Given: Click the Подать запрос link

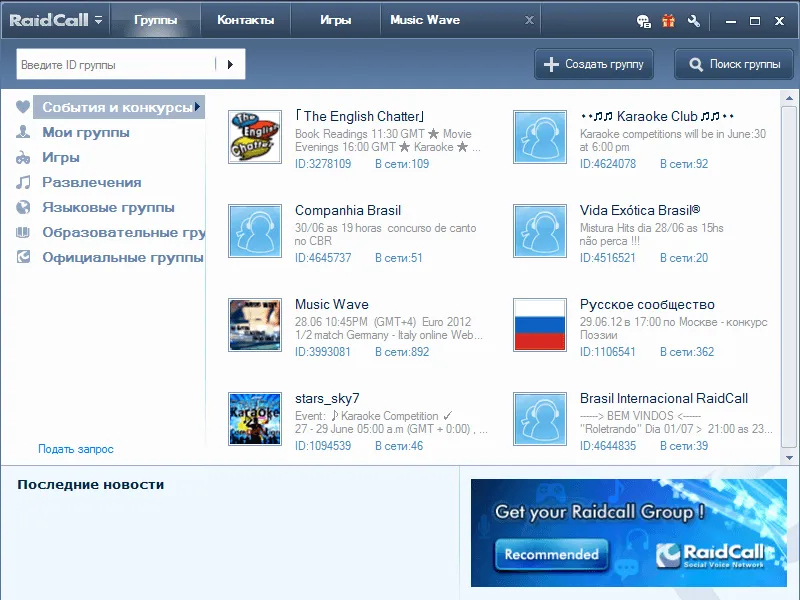Looking at the screenshot, I should [x=76, y=449].
